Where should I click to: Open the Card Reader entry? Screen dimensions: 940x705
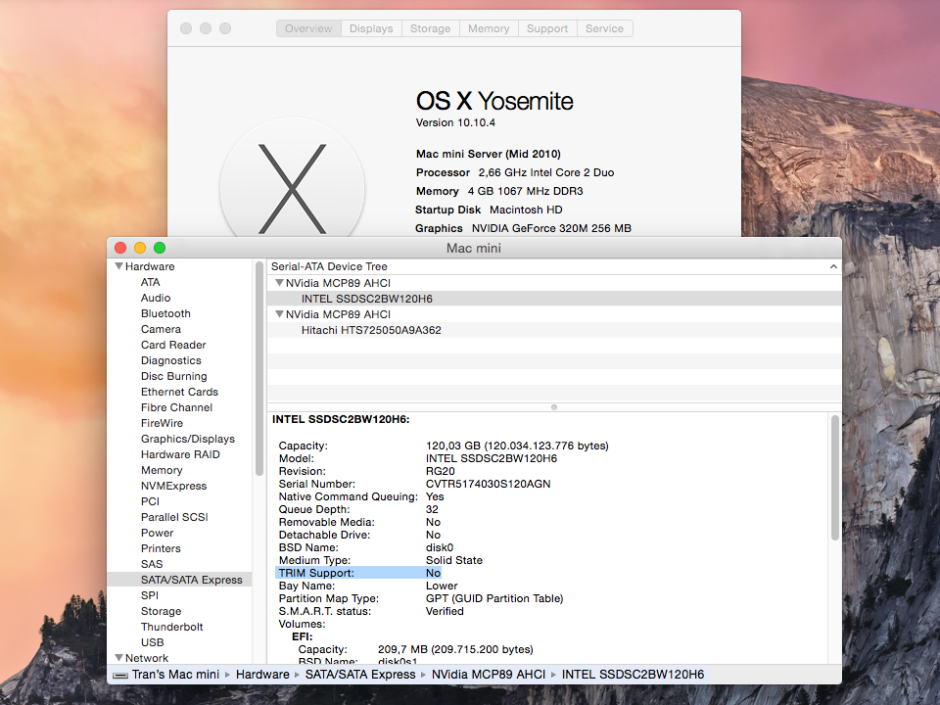click(x=173, y=345)
